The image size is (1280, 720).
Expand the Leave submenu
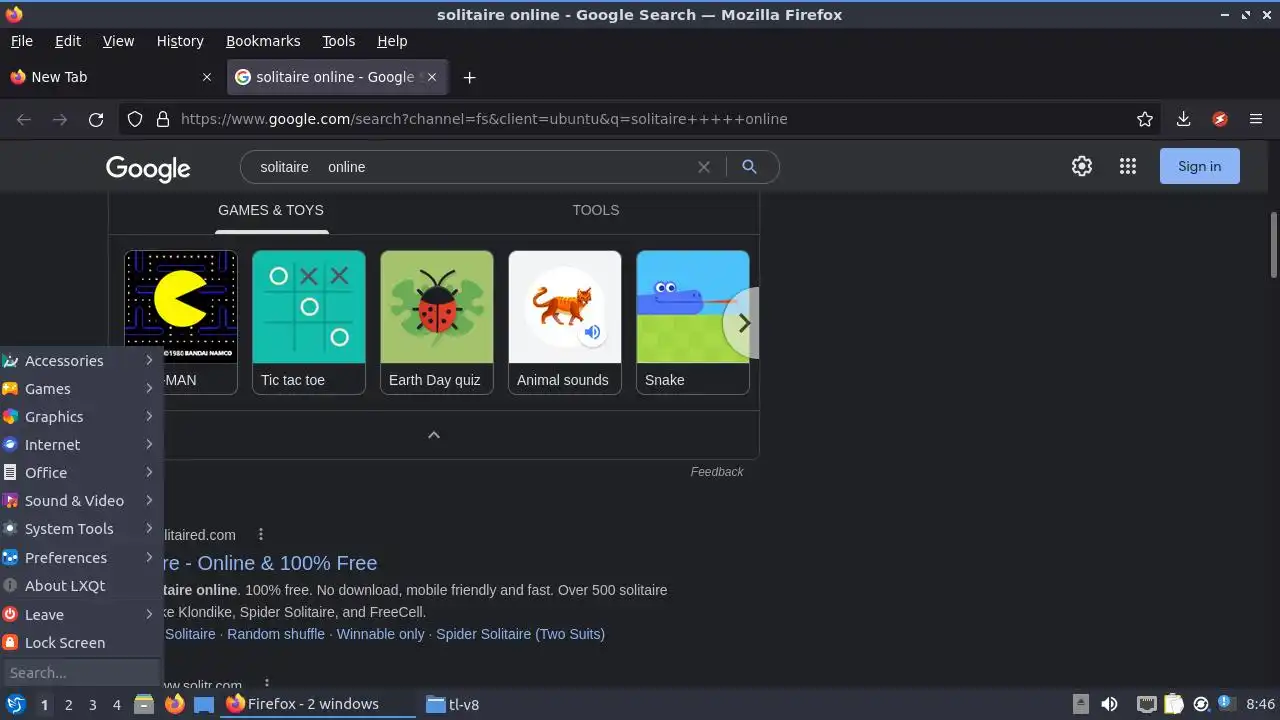[80, 615]
